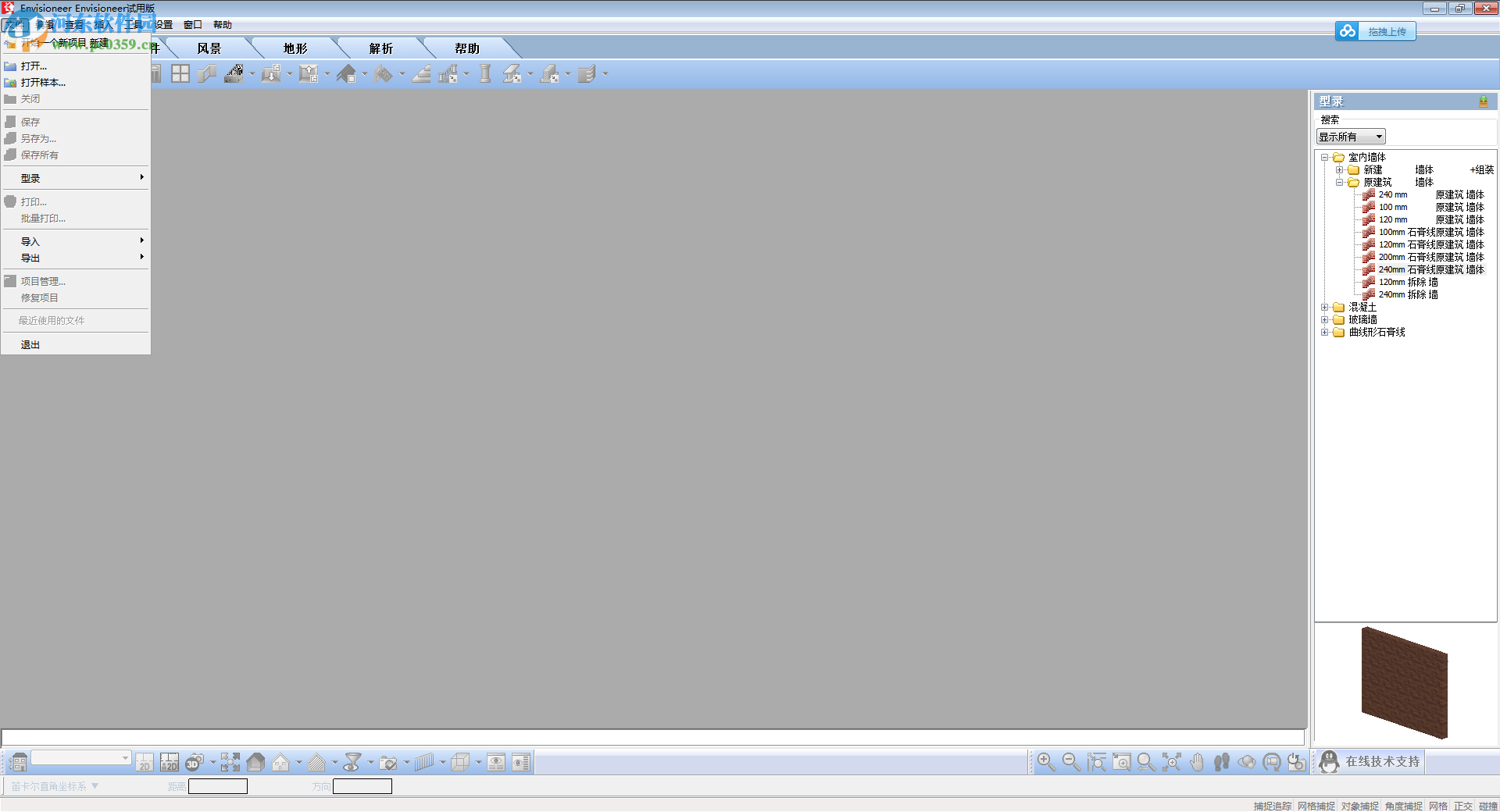The width and height of the screenshot is (1500, 812).
Task: Collapse the 原建筑 tree folder
Action: (1339, 183)
